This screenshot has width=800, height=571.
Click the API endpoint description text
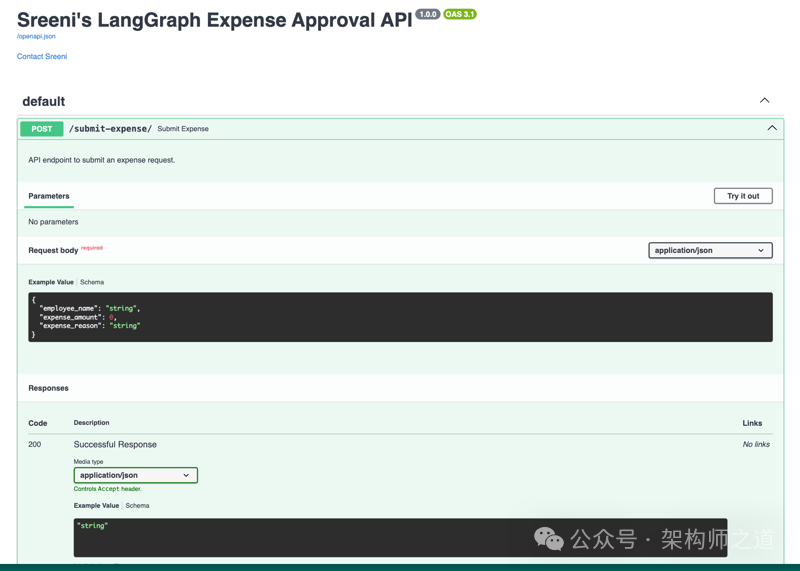102,160
